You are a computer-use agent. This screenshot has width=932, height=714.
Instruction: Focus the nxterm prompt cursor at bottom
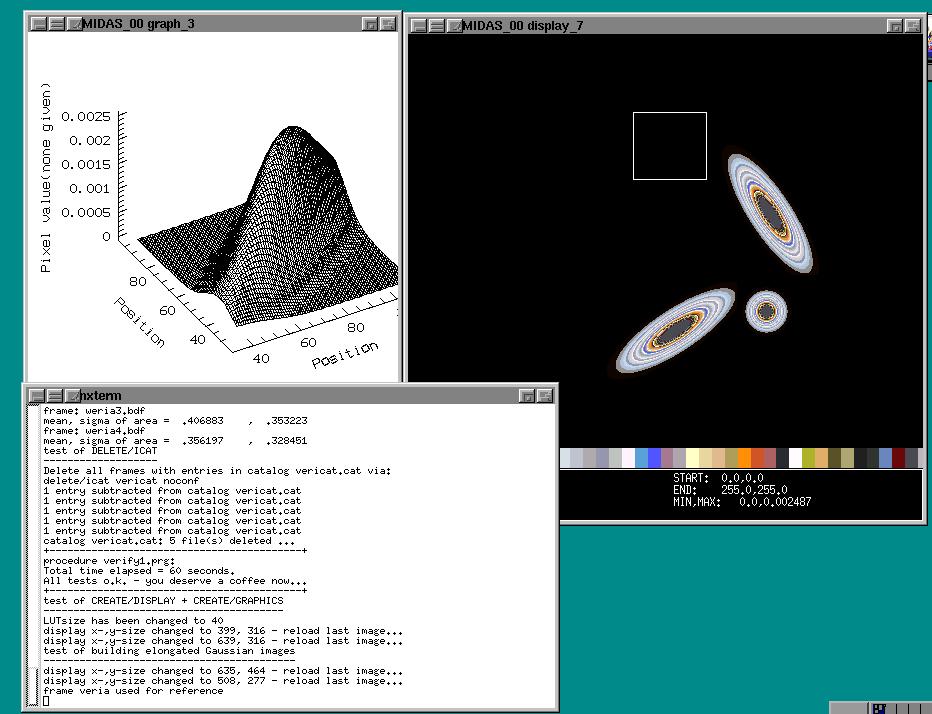coord(47,700)
